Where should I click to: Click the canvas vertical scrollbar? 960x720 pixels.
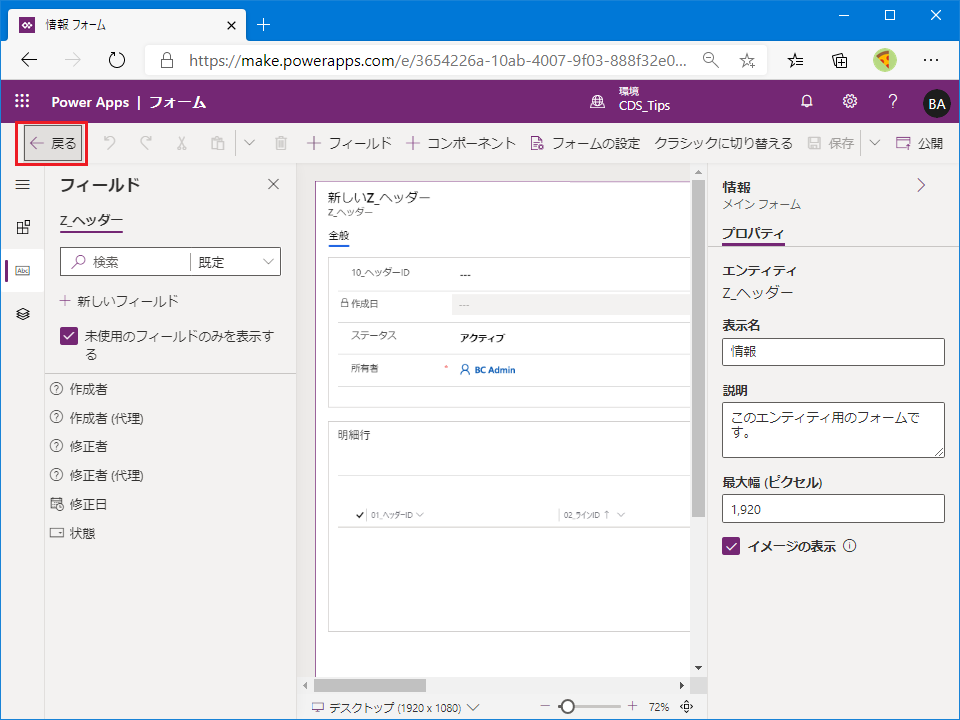[699, 349]
